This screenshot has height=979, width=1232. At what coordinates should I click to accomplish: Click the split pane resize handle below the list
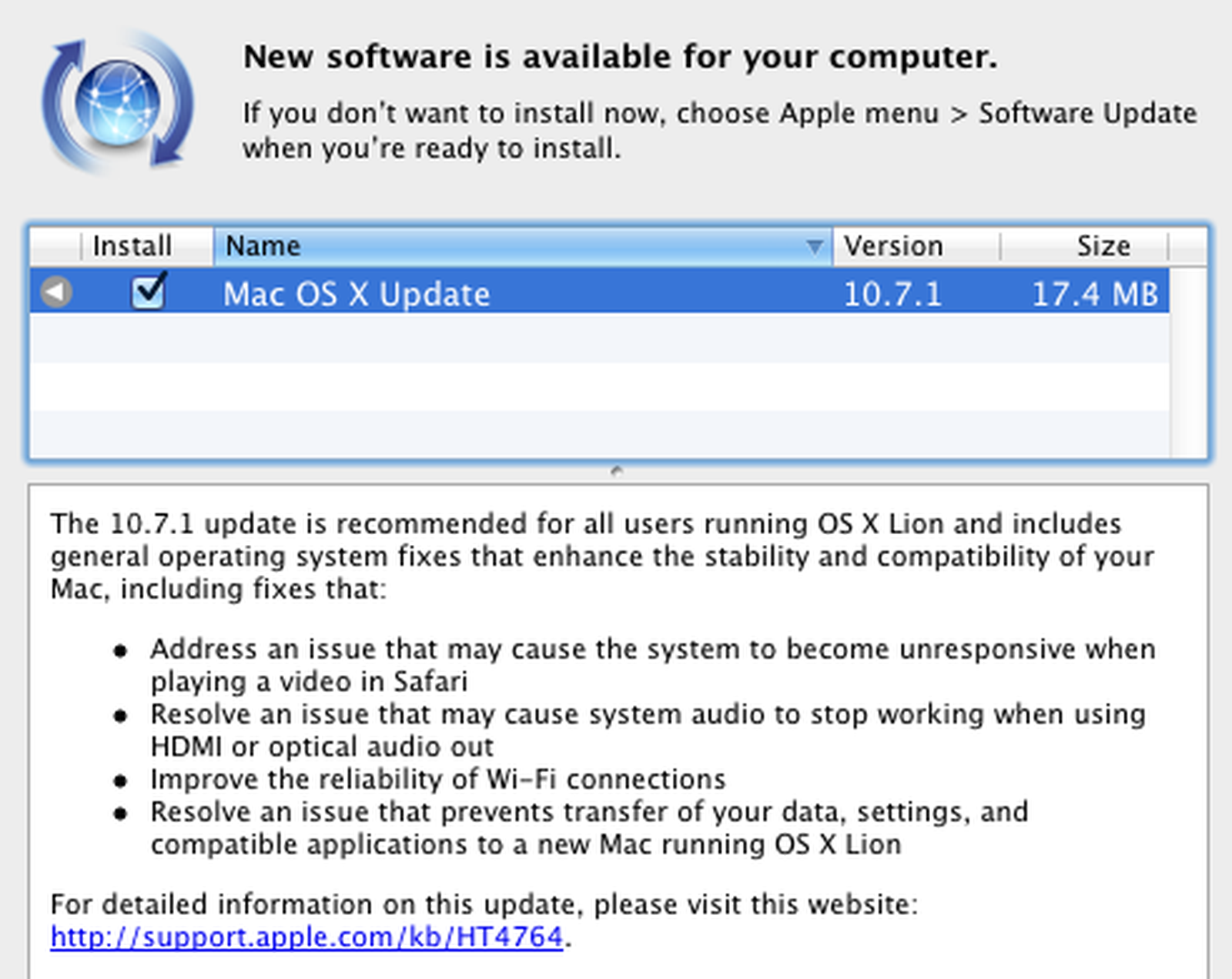click(x=616, y=470)
